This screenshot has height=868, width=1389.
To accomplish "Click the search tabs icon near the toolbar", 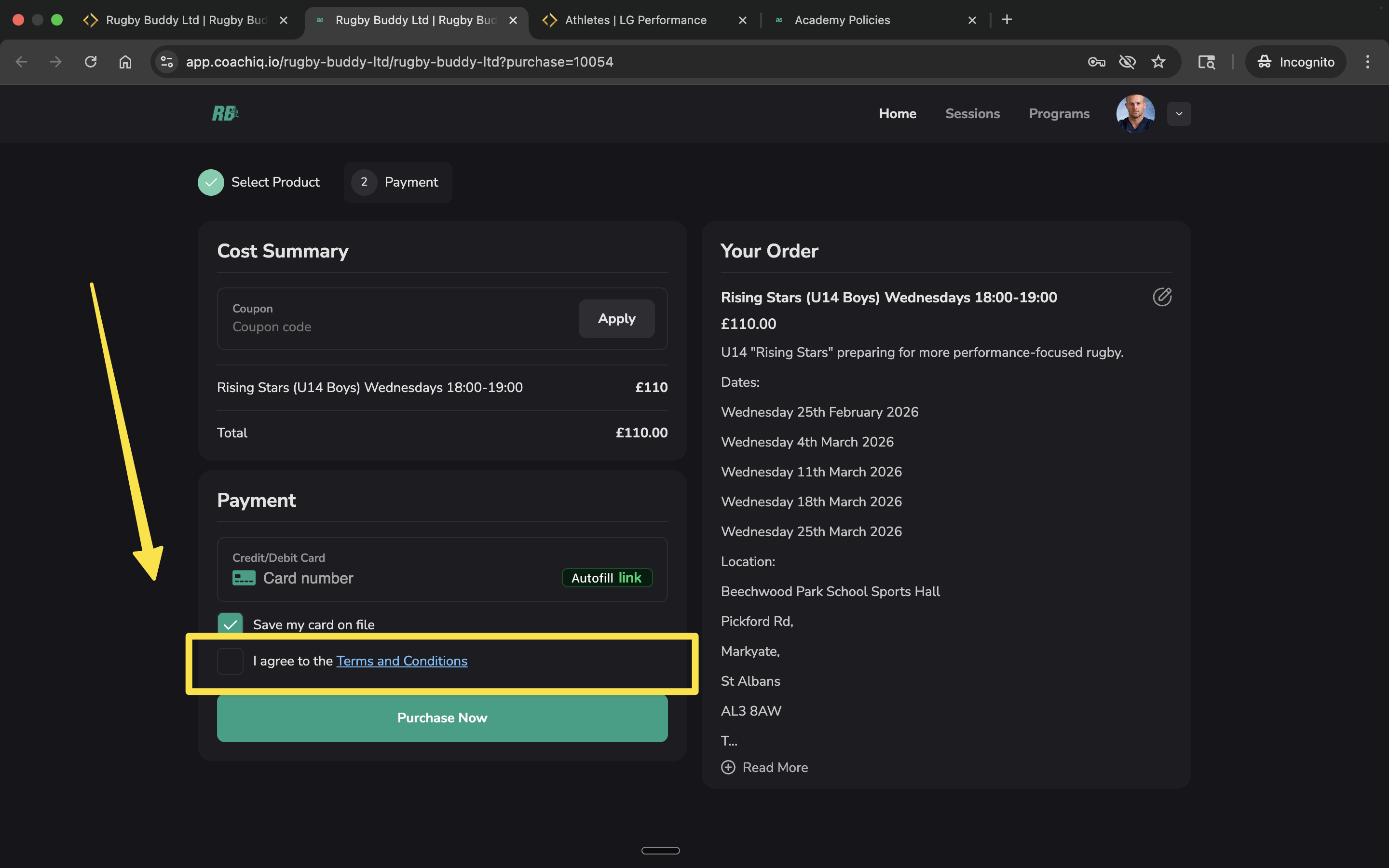I will 1207,61.
